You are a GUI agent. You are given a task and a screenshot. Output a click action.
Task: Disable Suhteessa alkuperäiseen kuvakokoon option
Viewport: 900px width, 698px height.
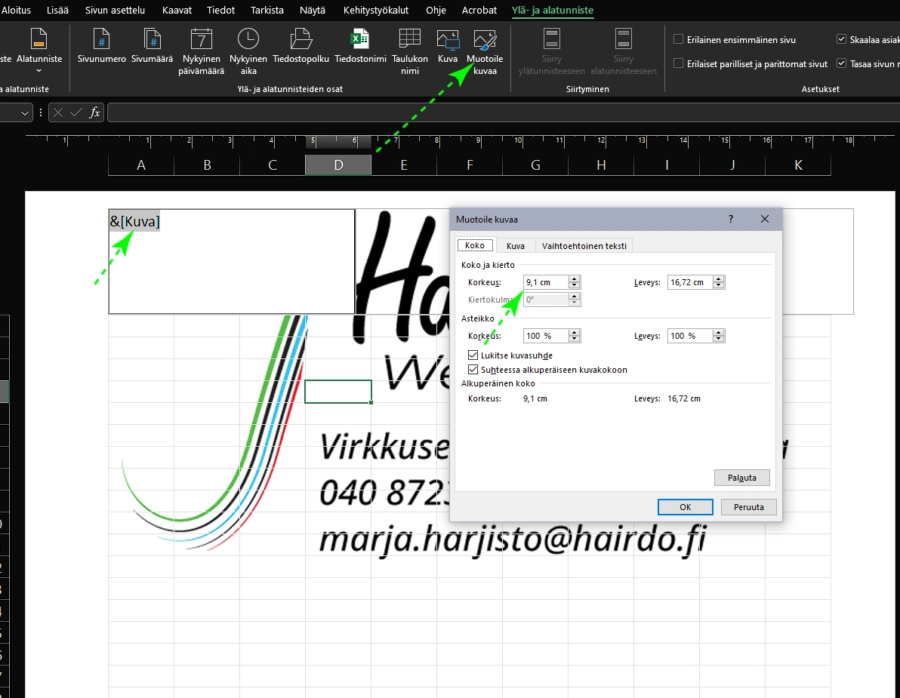473,369
